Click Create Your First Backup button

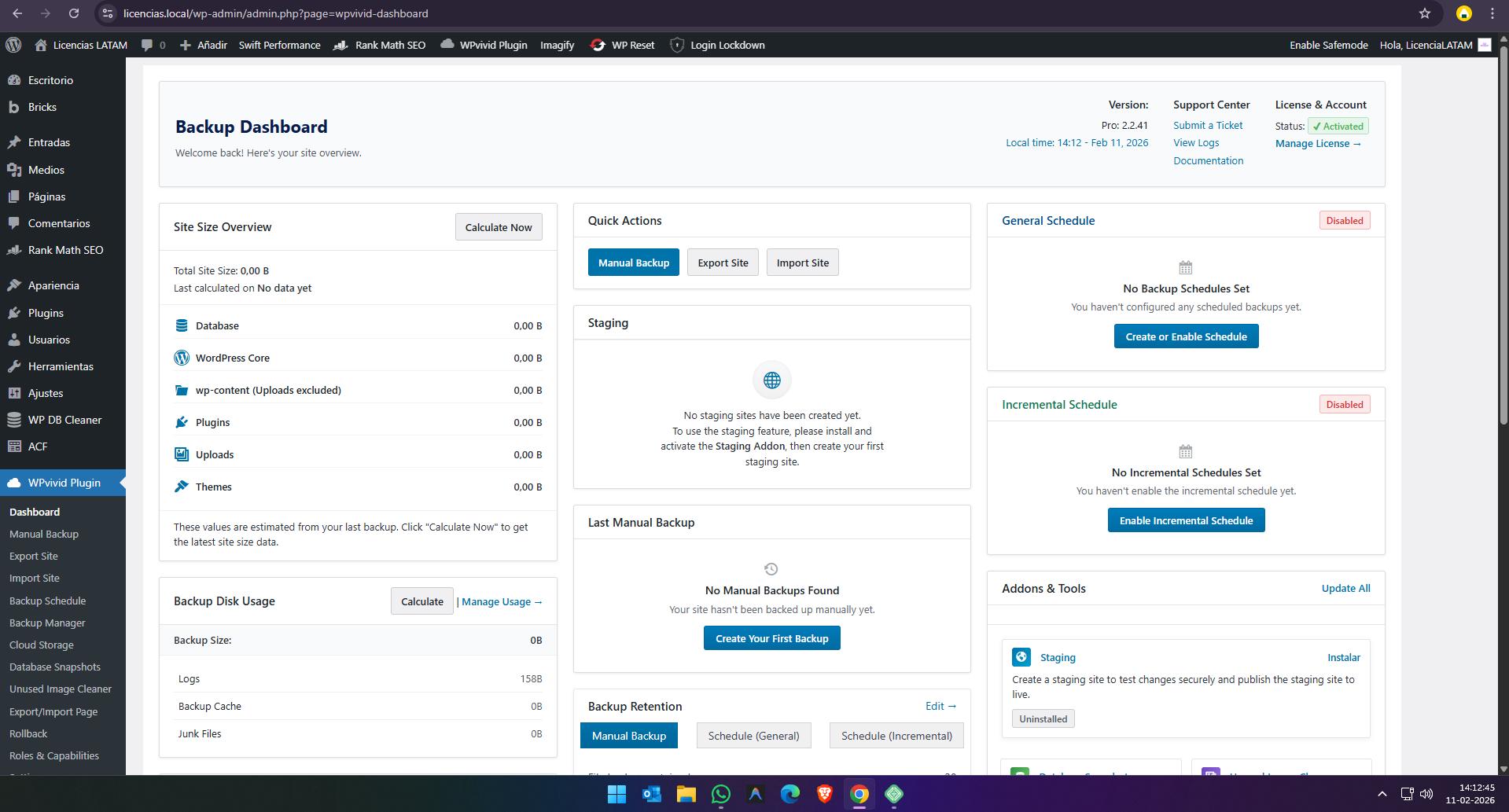coord(772,638)
